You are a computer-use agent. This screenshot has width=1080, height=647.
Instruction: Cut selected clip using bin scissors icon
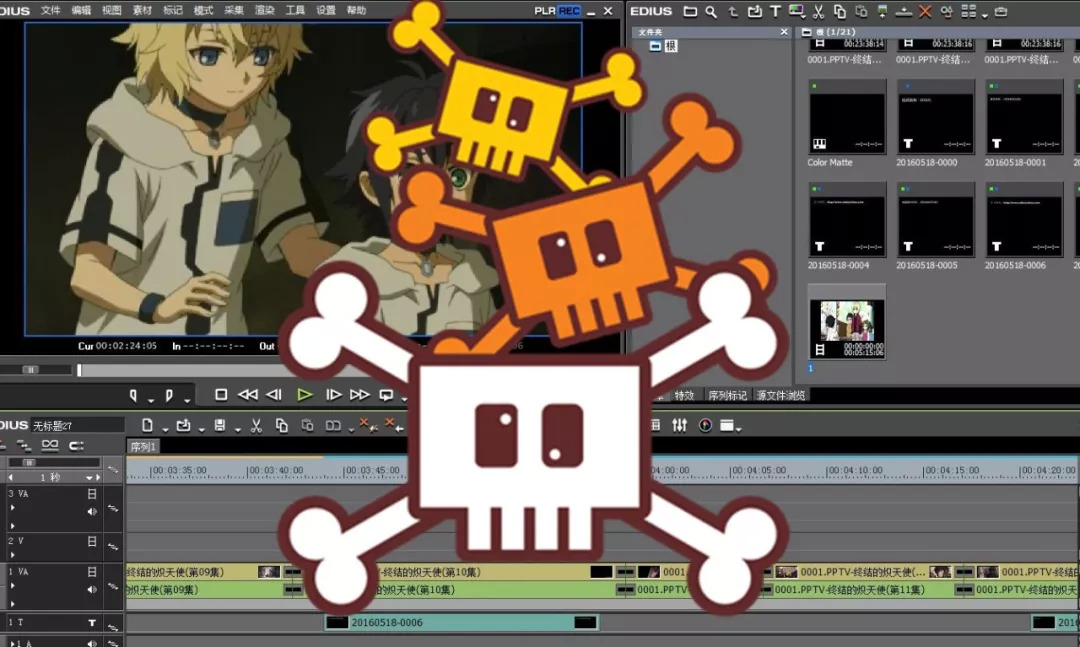coord(818,11)
